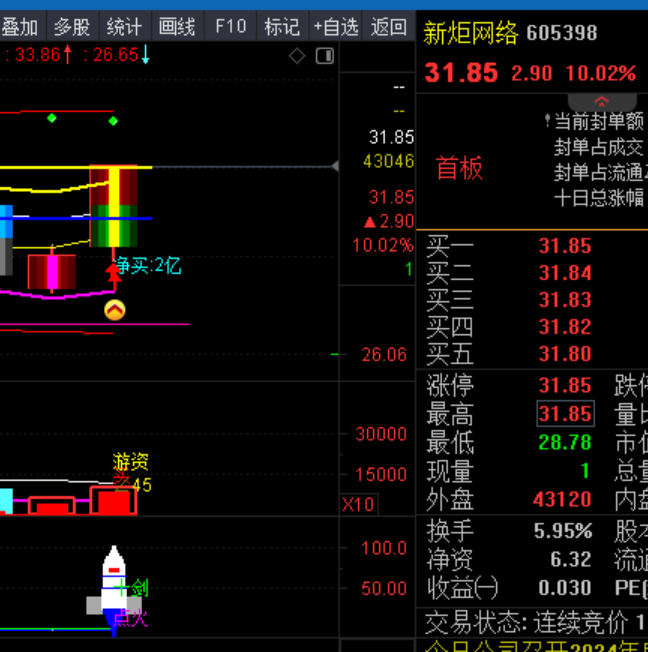Click the 当前封单额 label
Viewport: 648px width, 652px height.
click(599, 121)
